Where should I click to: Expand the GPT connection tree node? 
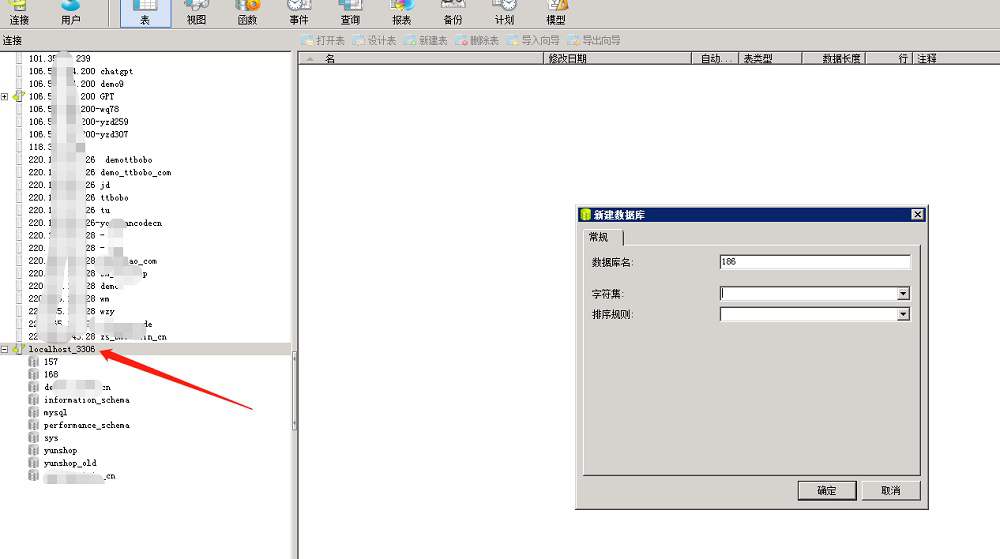5,97
